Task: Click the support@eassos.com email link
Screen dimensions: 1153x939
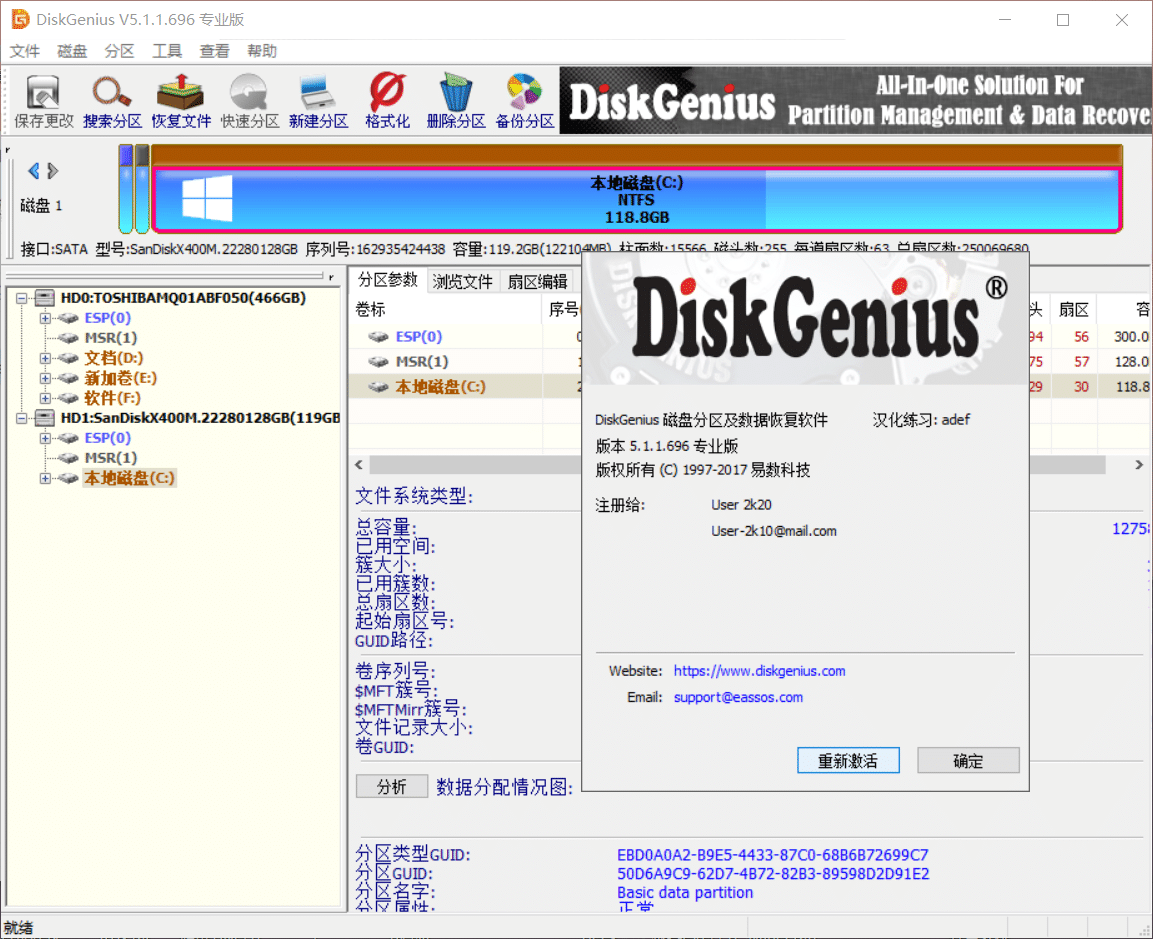Action: (x=738, y=697)
